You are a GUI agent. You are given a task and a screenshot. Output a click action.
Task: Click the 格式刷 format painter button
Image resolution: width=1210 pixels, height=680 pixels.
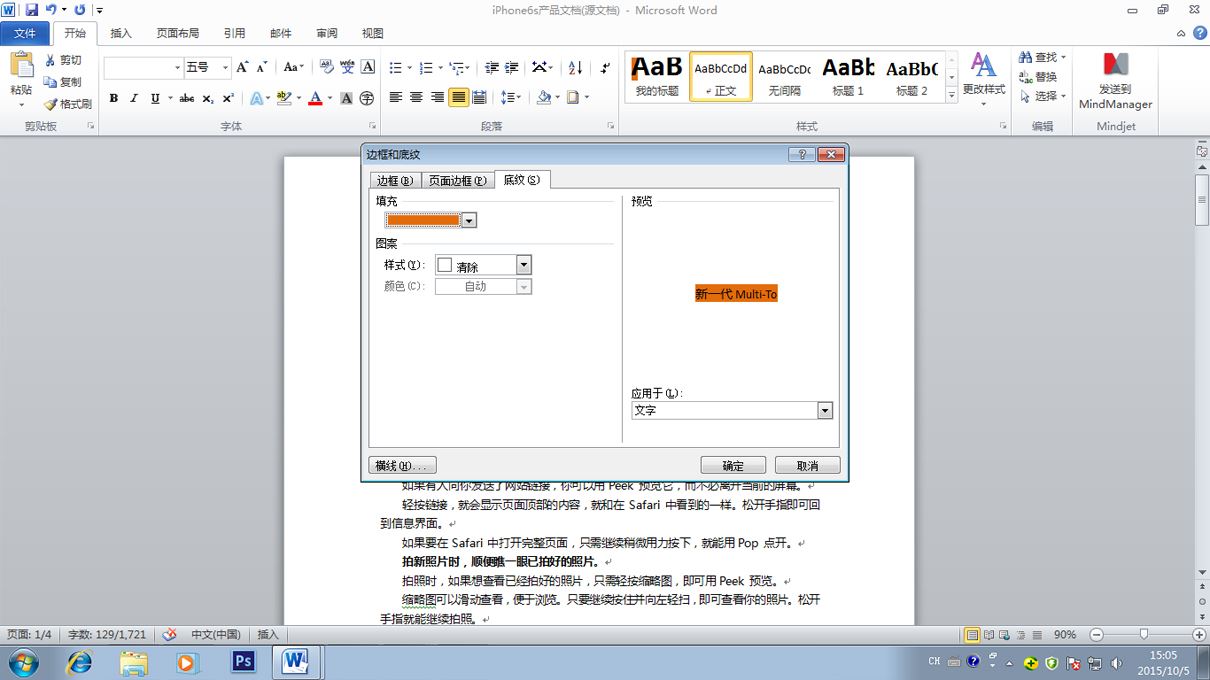click(x=68, y=103)
